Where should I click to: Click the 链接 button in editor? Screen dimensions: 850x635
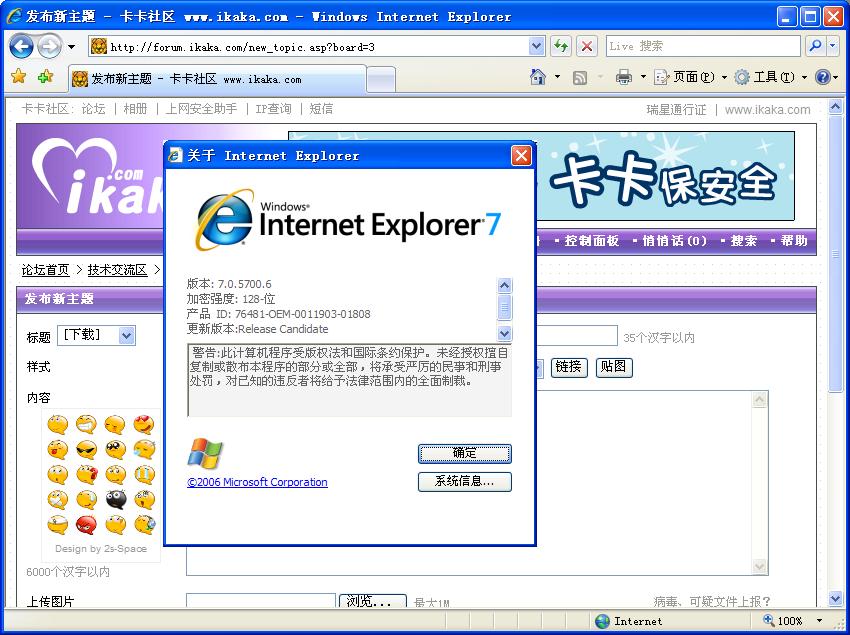569,367
